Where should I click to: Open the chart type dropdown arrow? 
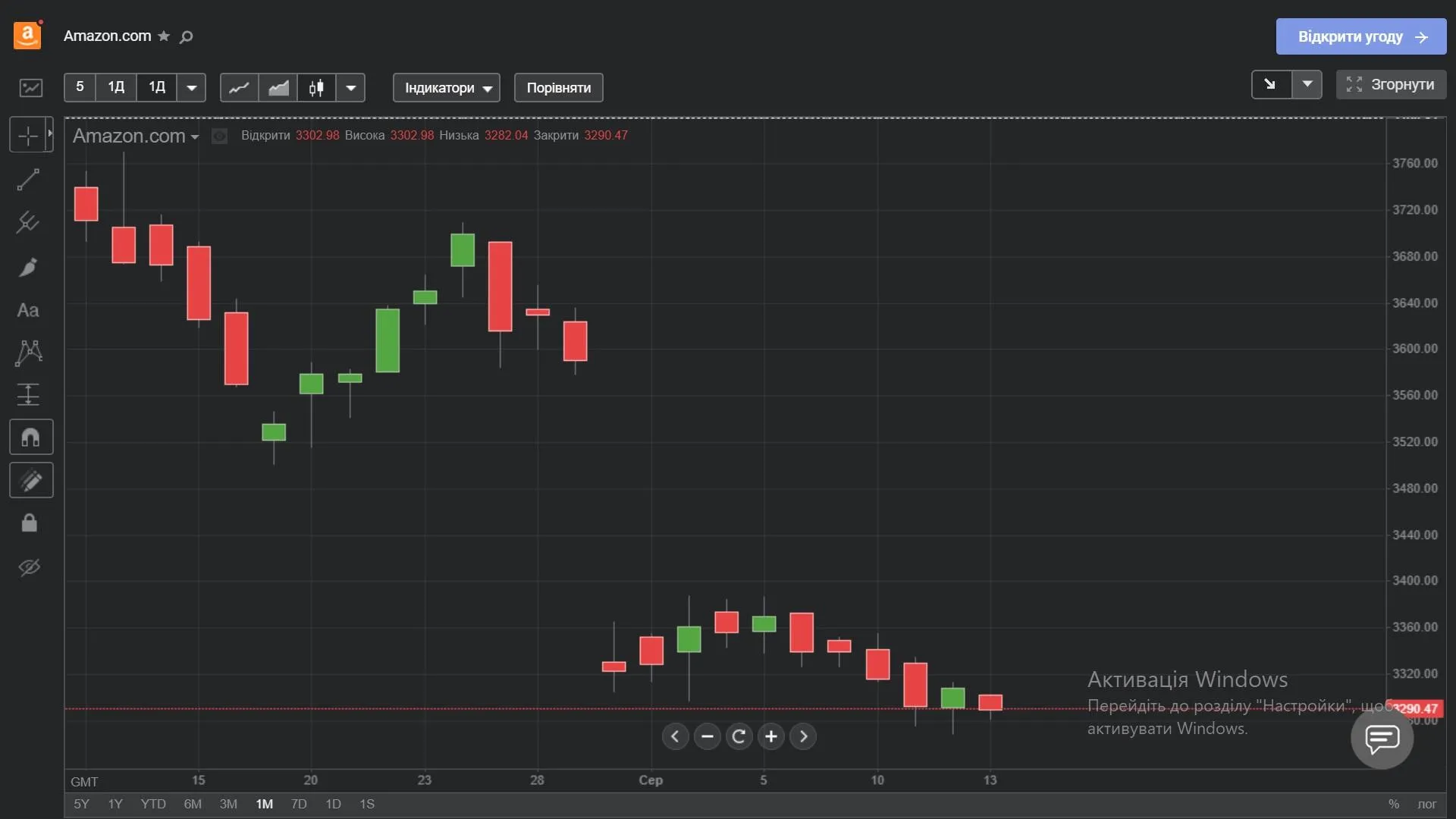pyautogui.click(x=351, y=88)
